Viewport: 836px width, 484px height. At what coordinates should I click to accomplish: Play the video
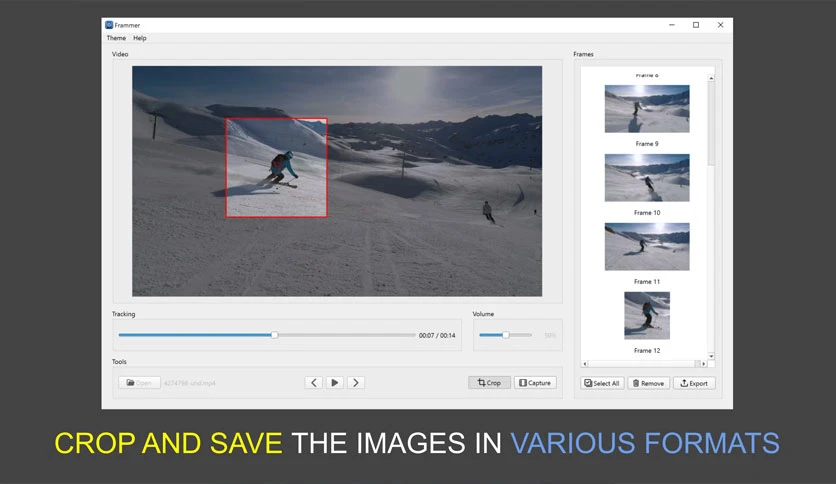(x=335, y=382)
